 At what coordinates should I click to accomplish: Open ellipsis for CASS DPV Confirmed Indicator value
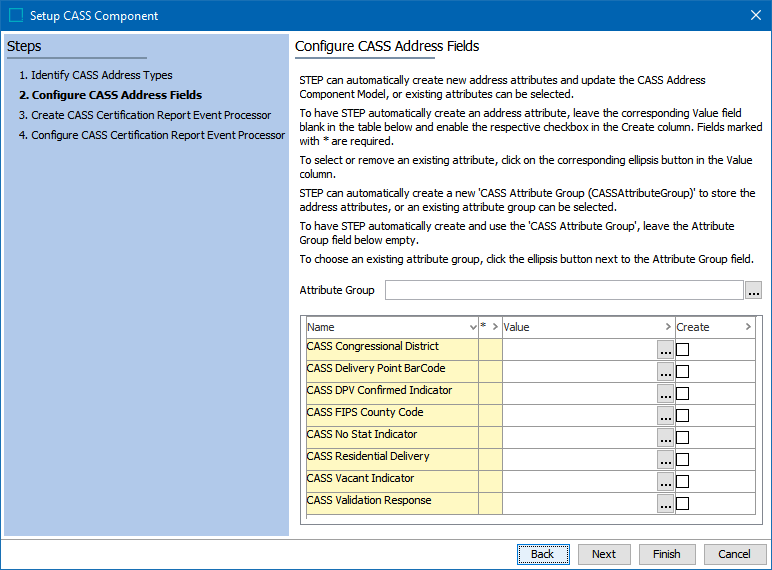coord(666,393)
